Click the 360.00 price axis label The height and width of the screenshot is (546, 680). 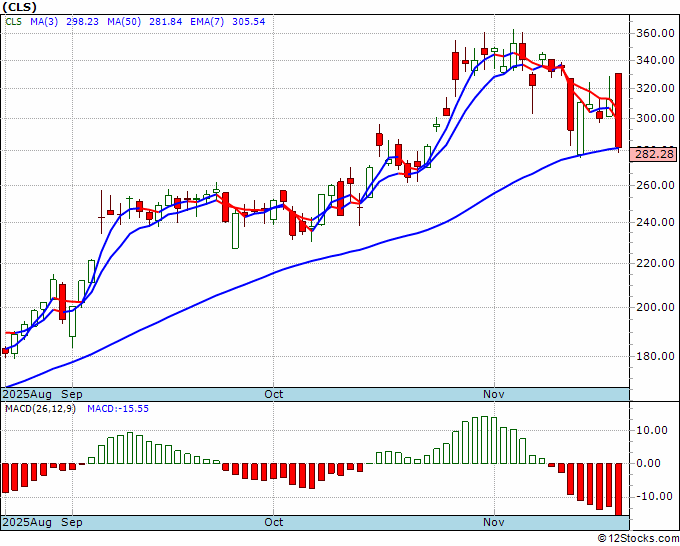[655, 33]
